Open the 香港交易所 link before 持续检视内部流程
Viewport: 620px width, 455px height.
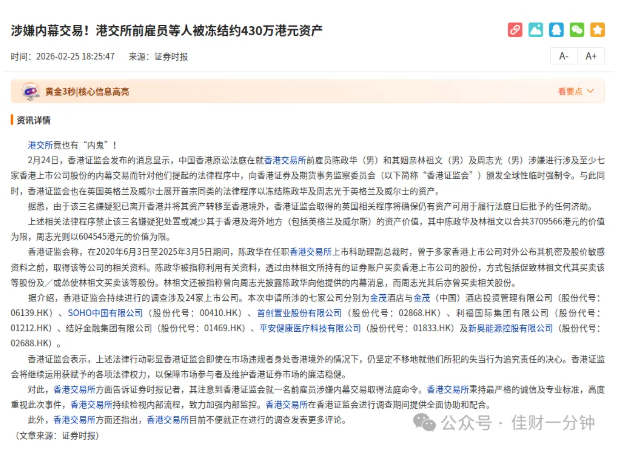[x=91, y=404]
